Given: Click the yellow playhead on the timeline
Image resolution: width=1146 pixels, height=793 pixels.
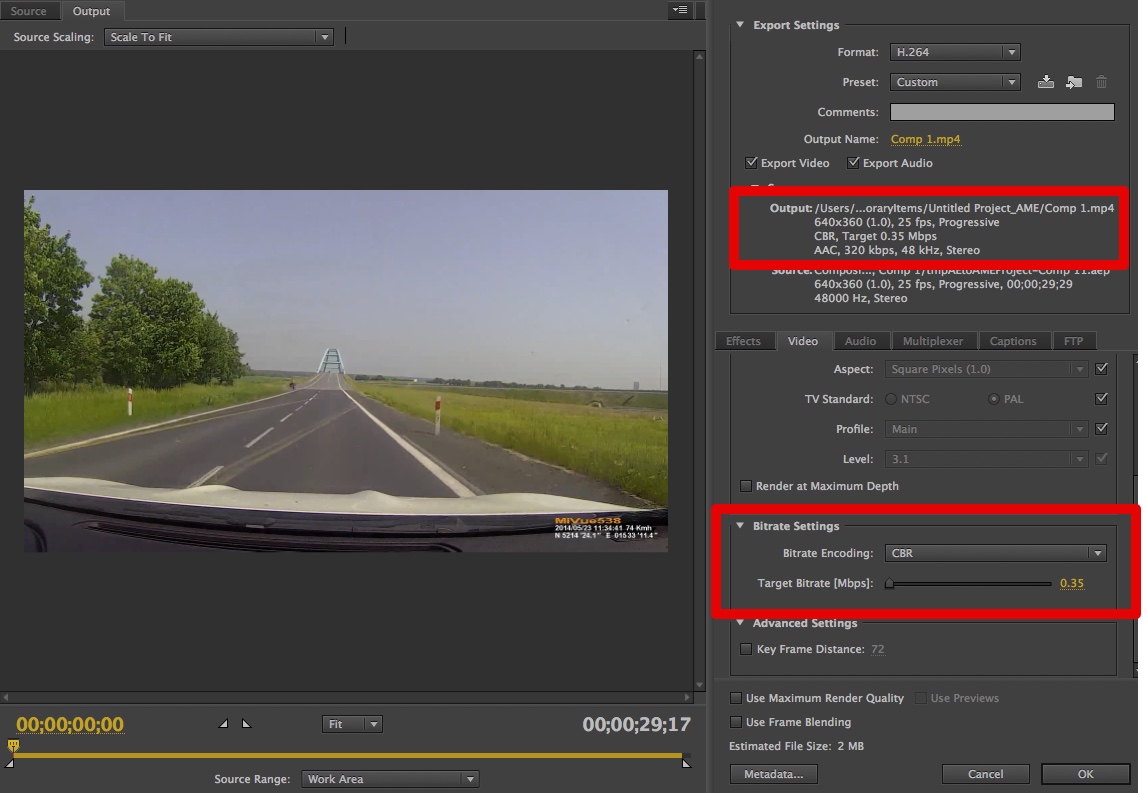Looking at the screenshot, I should coord(13,746).
